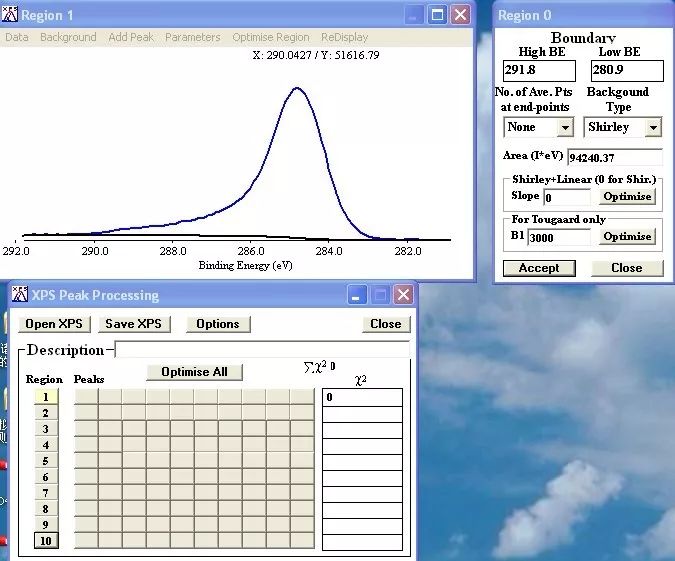Click Close in XPS Peak Processing

tap(386, 324)
